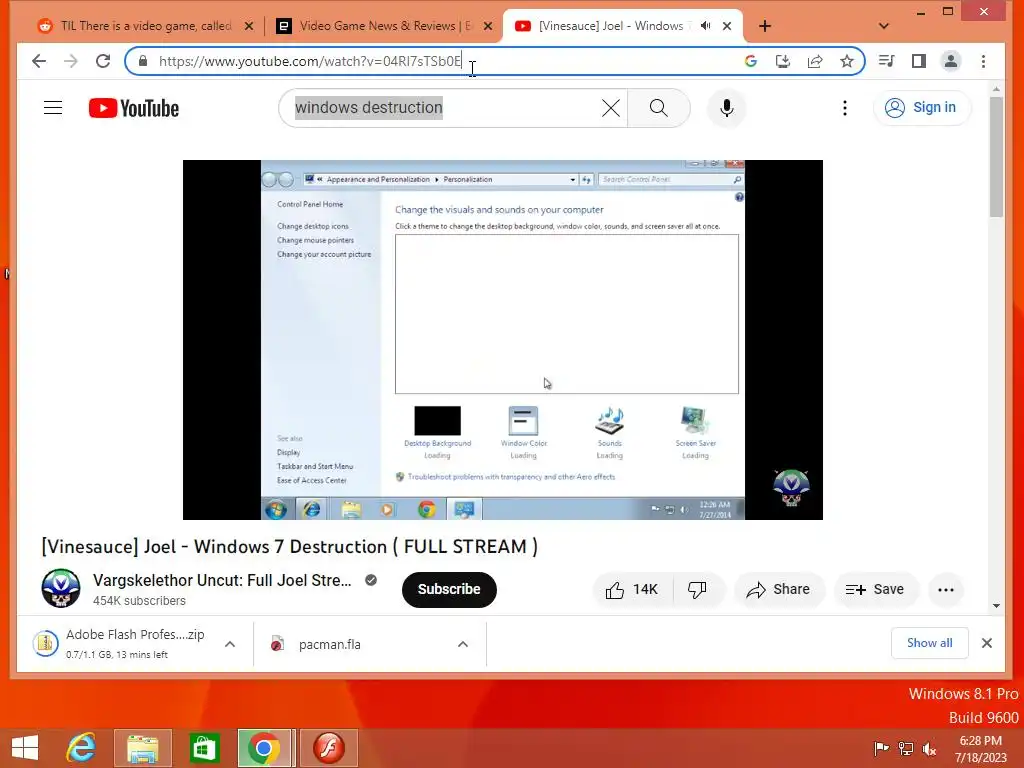Screen dimensions: 1024x768
Task: Click the muted volume tray icon
Action: tap(929, 749)
